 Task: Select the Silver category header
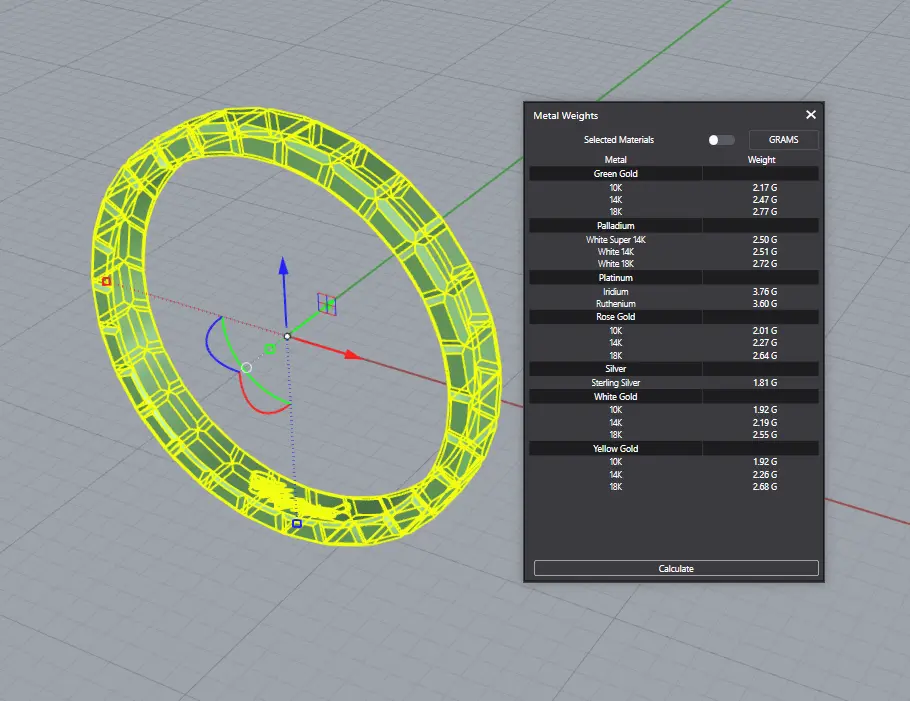(674, 369)
